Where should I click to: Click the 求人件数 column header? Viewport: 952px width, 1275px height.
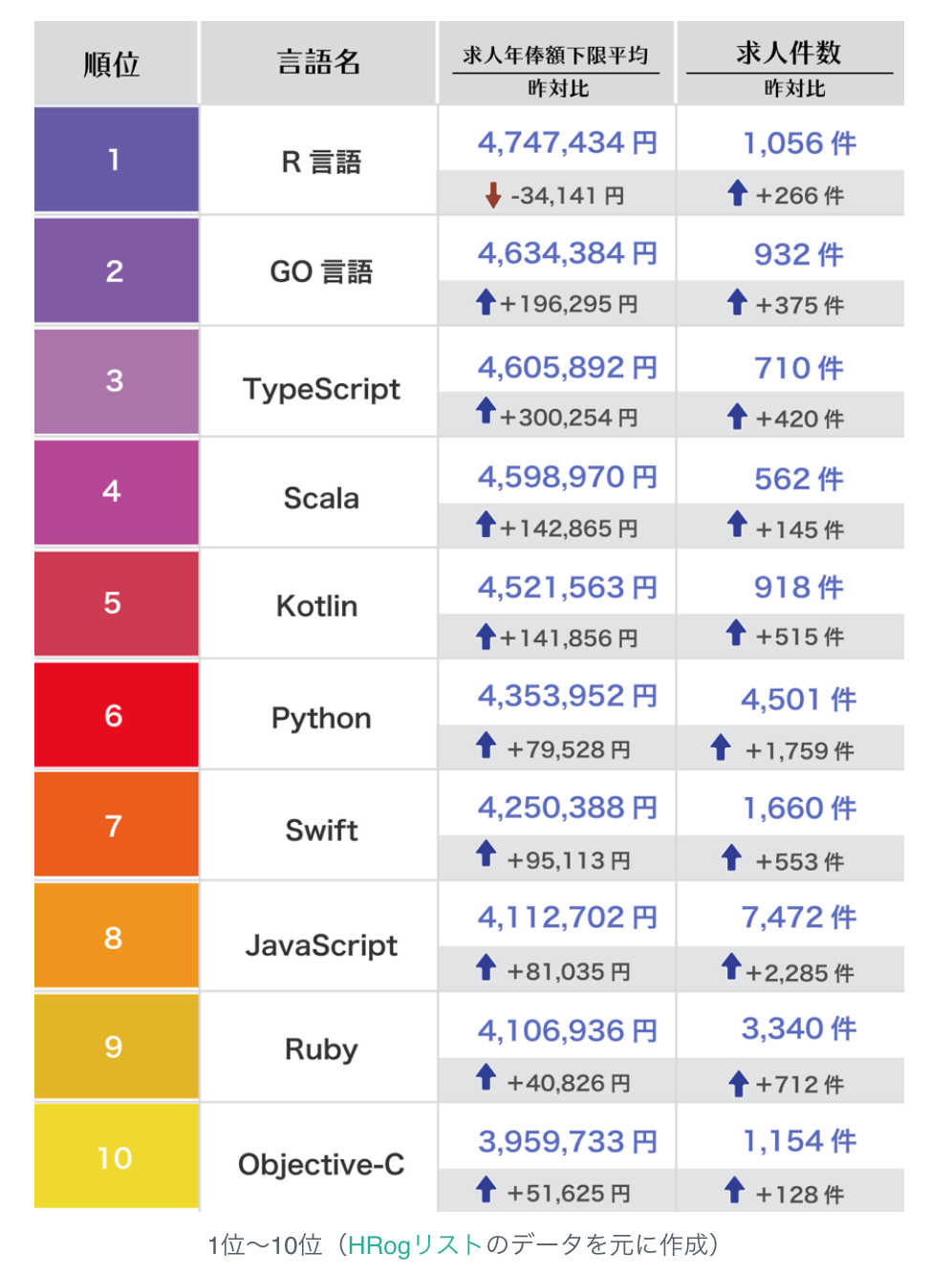coord(789,53)
